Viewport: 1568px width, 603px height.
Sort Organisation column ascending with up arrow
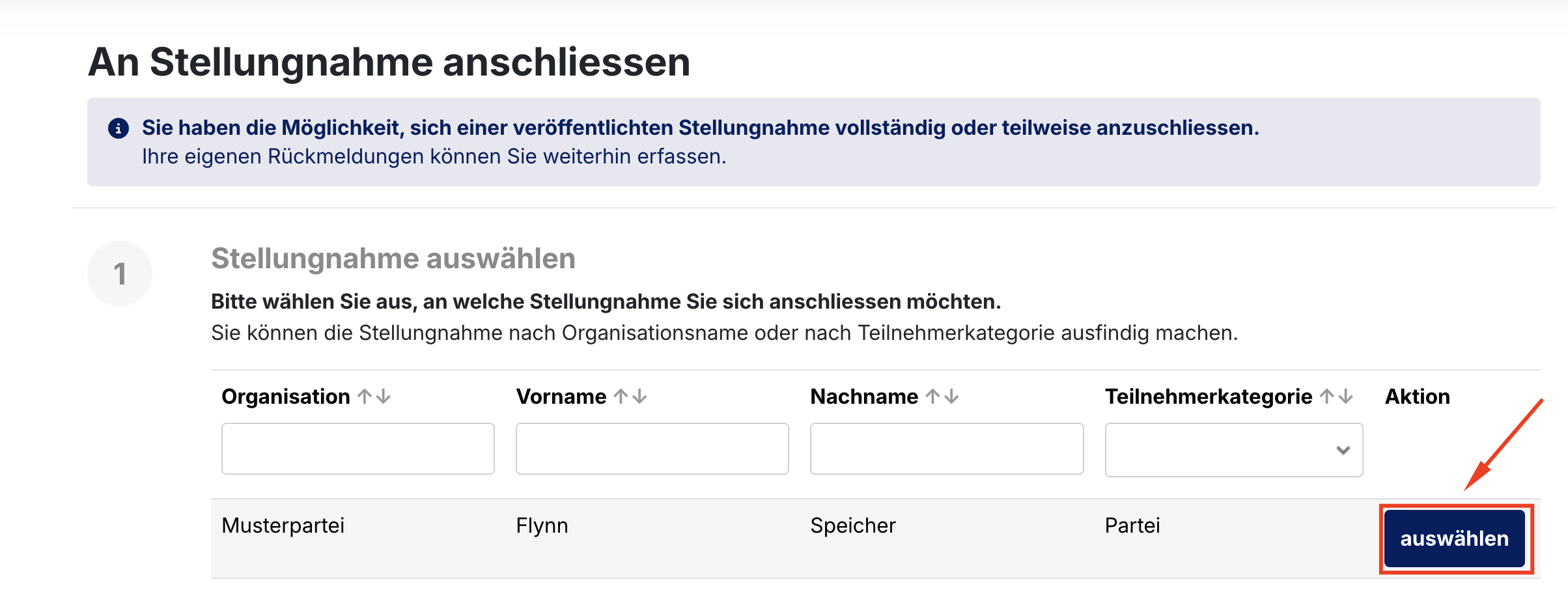click(365, 396)
